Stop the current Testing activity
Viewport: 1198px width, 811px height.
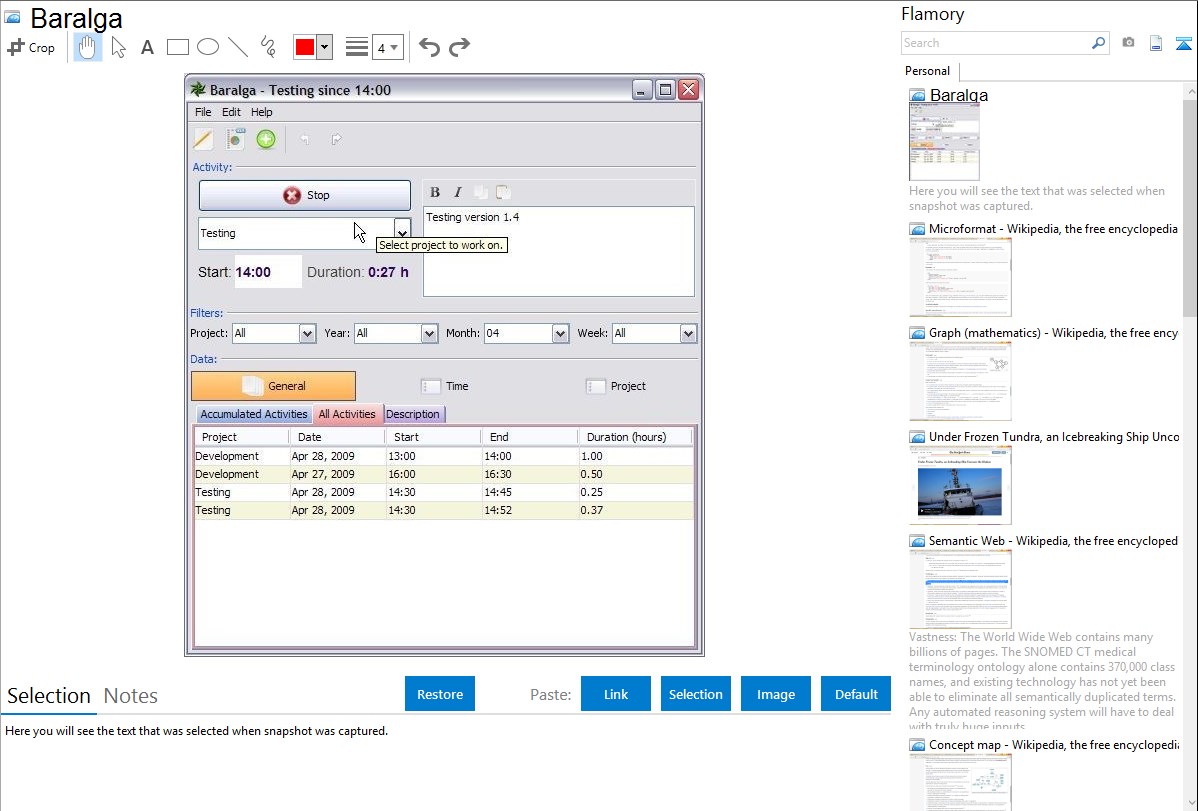[x=305, y=195]
